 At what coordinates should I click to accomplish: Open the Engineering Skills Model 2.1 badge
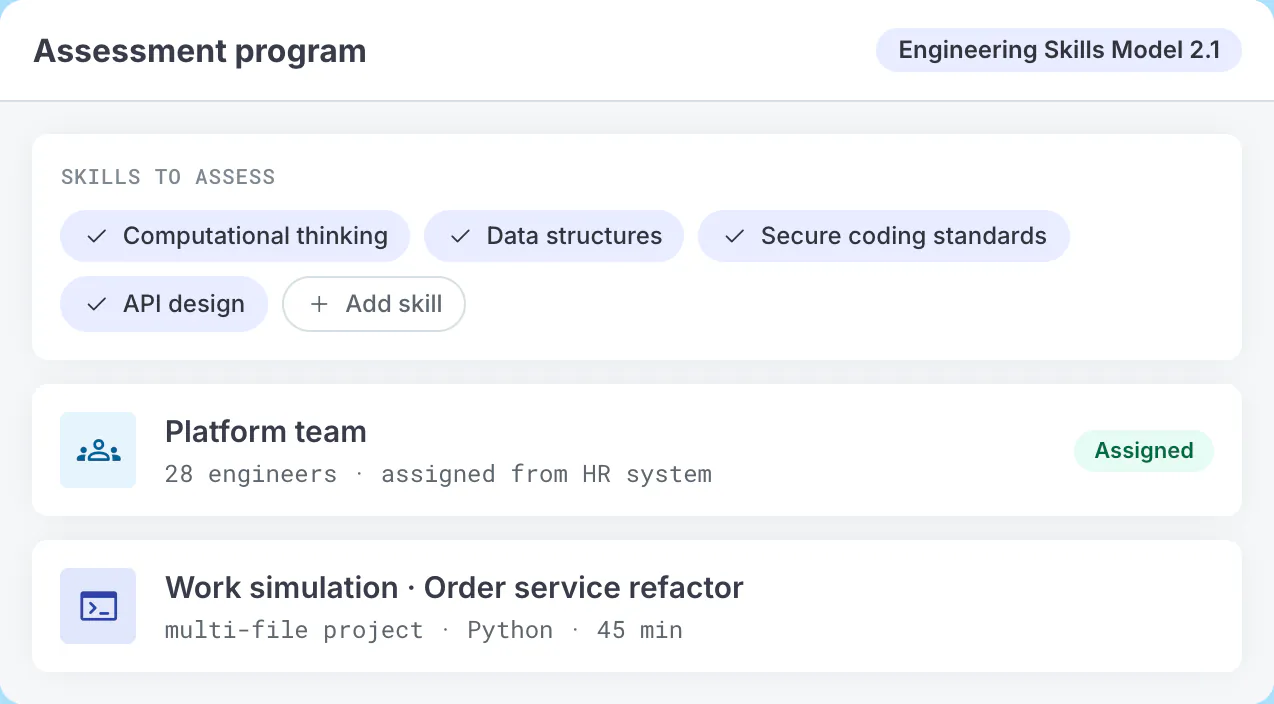pyautogui.click(x=1059, y=50)
